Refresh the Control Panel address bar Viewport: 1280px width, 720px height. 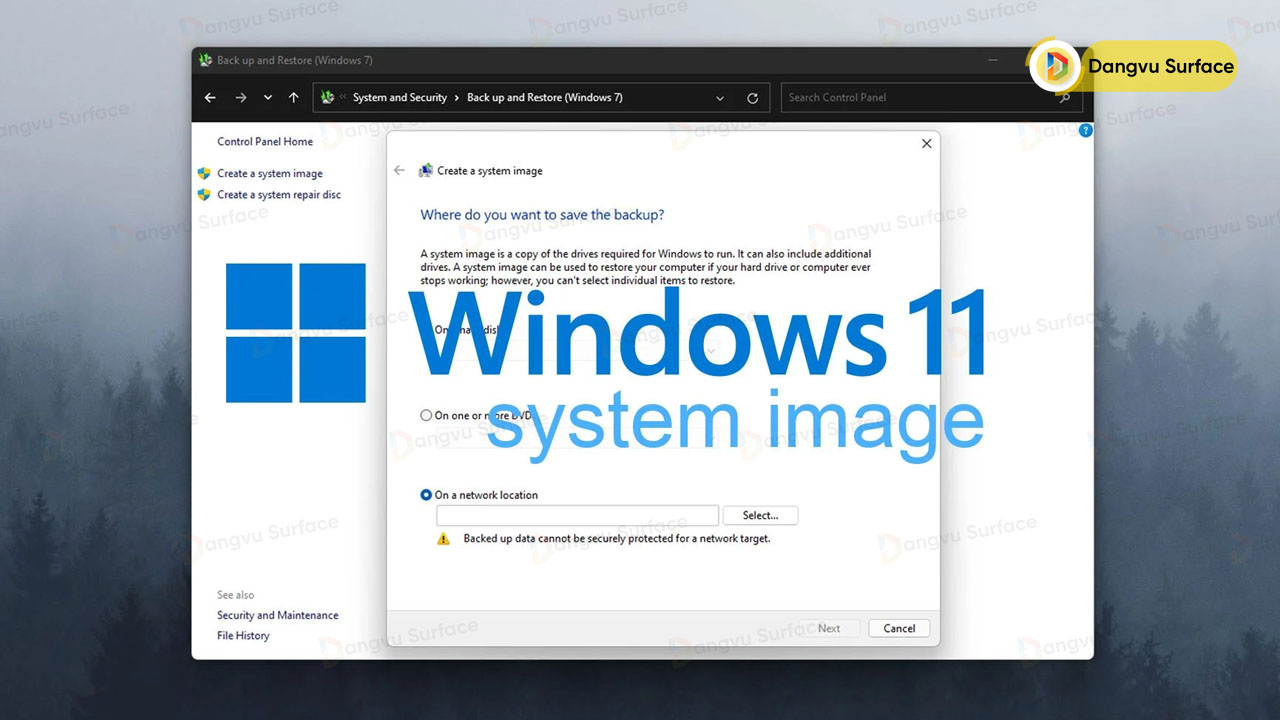coord(752,98)
